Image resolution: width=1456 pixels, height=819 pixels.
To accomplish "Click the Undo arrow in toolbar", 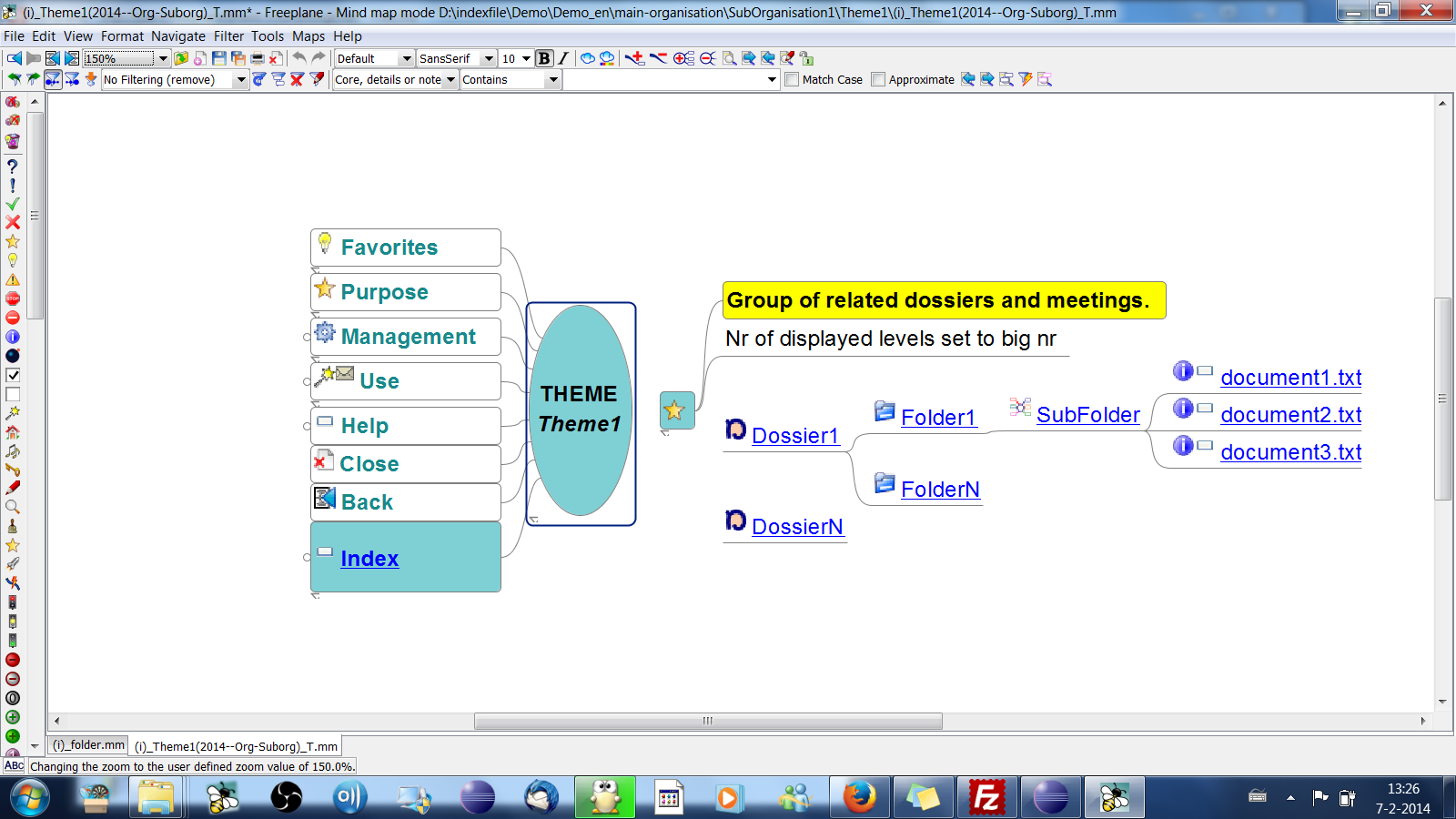I will point(299,58).
